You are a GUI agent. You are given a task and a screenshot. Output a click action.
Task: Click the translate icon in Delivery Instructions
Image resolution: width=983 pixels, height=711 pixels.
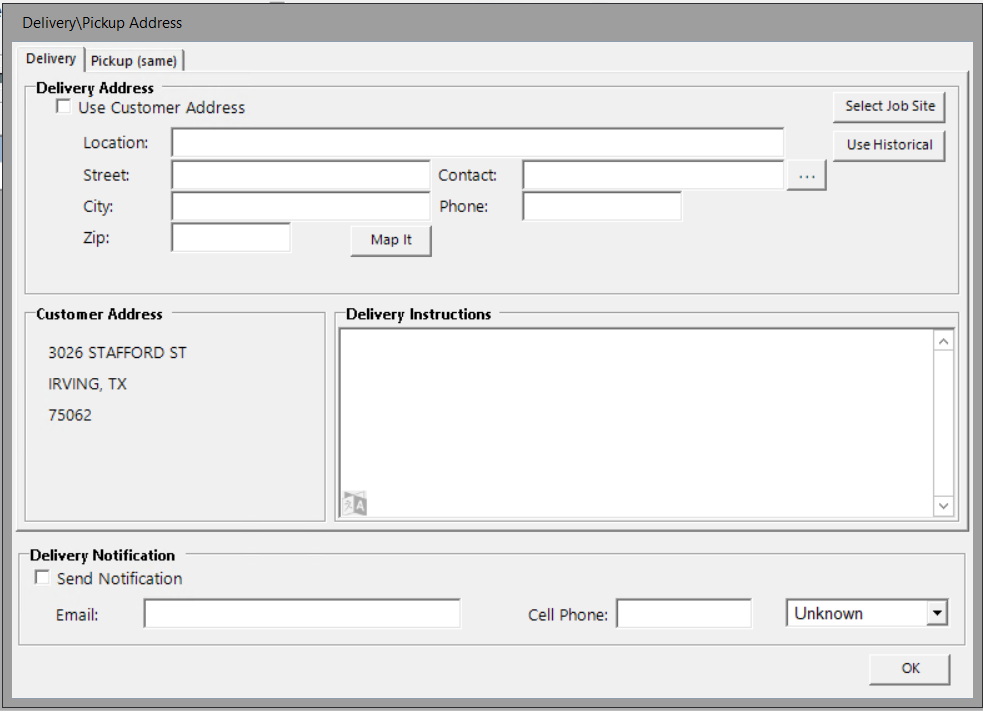tap(355, 503)
